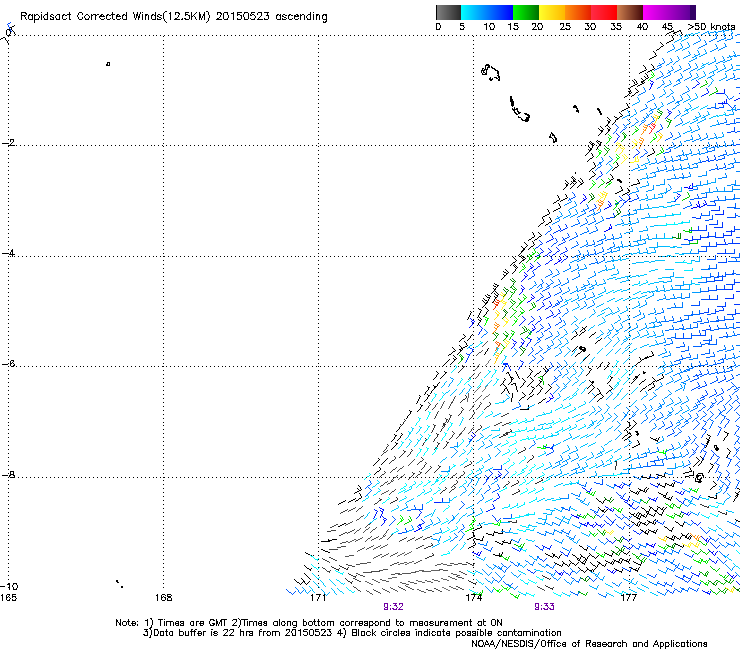Click the cyan-blue 5-15 knots color band
The image size is (740, 650).
click(487, 12)
